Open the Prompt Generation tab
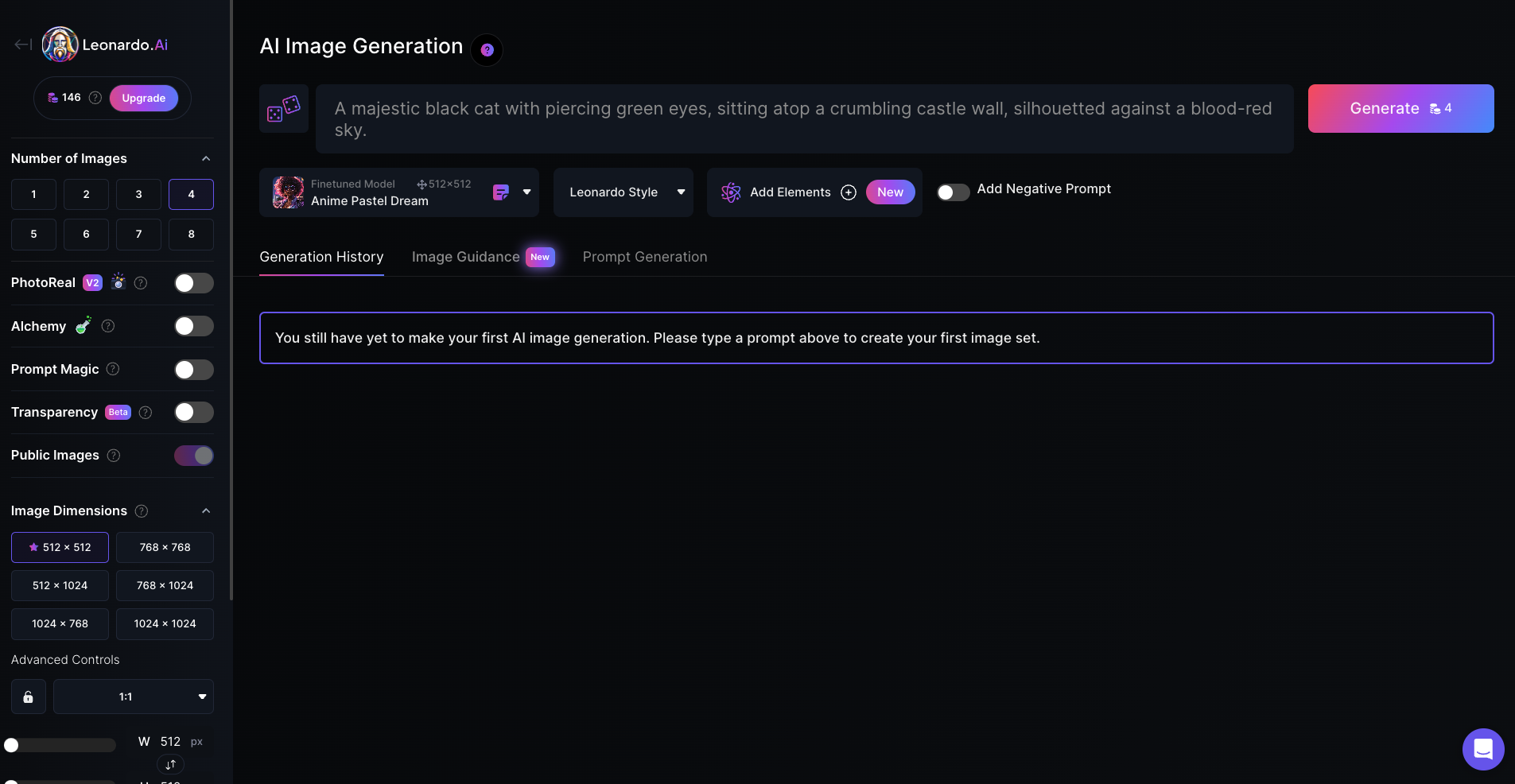Image resolution: width=1515 pixels, height=784 pixels. 644,257
